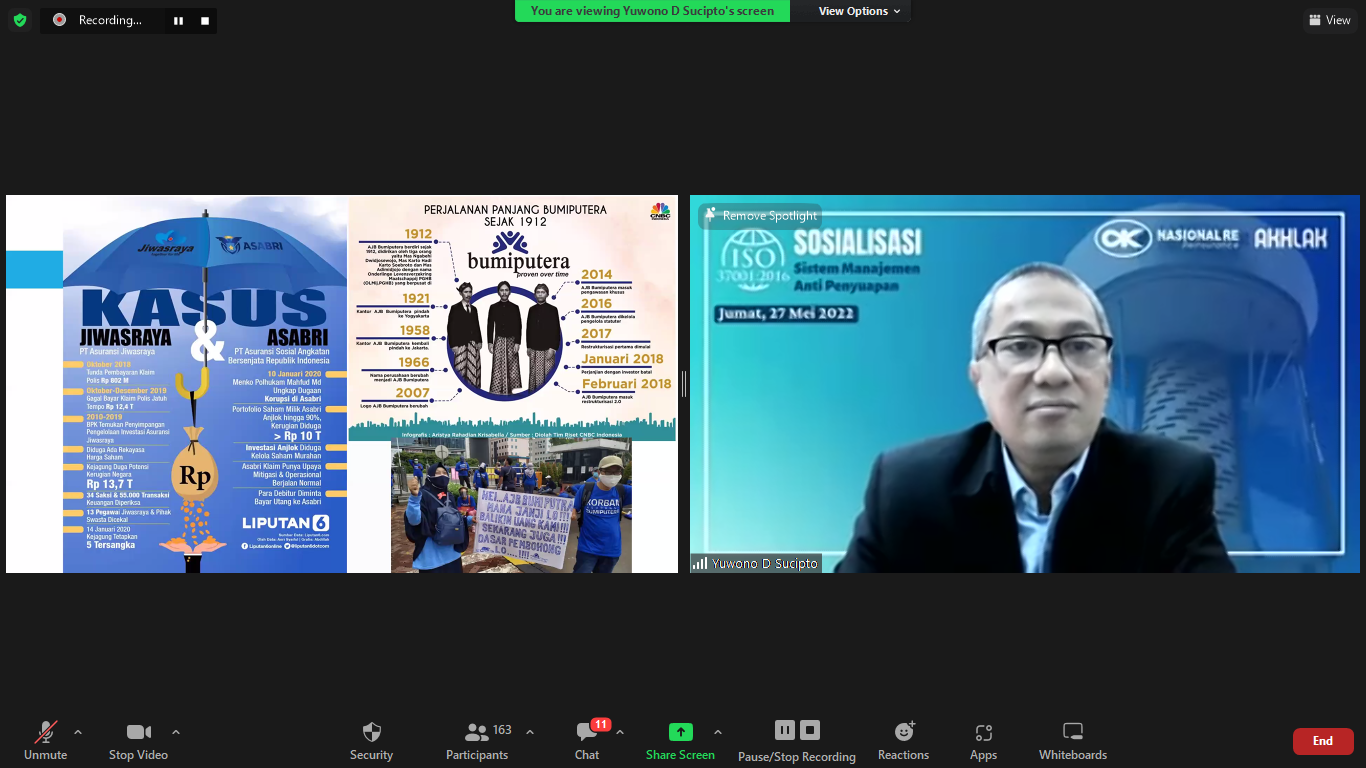Open the Apps panel
This screenshot has width=1366, height=768.
pos(983,741)
